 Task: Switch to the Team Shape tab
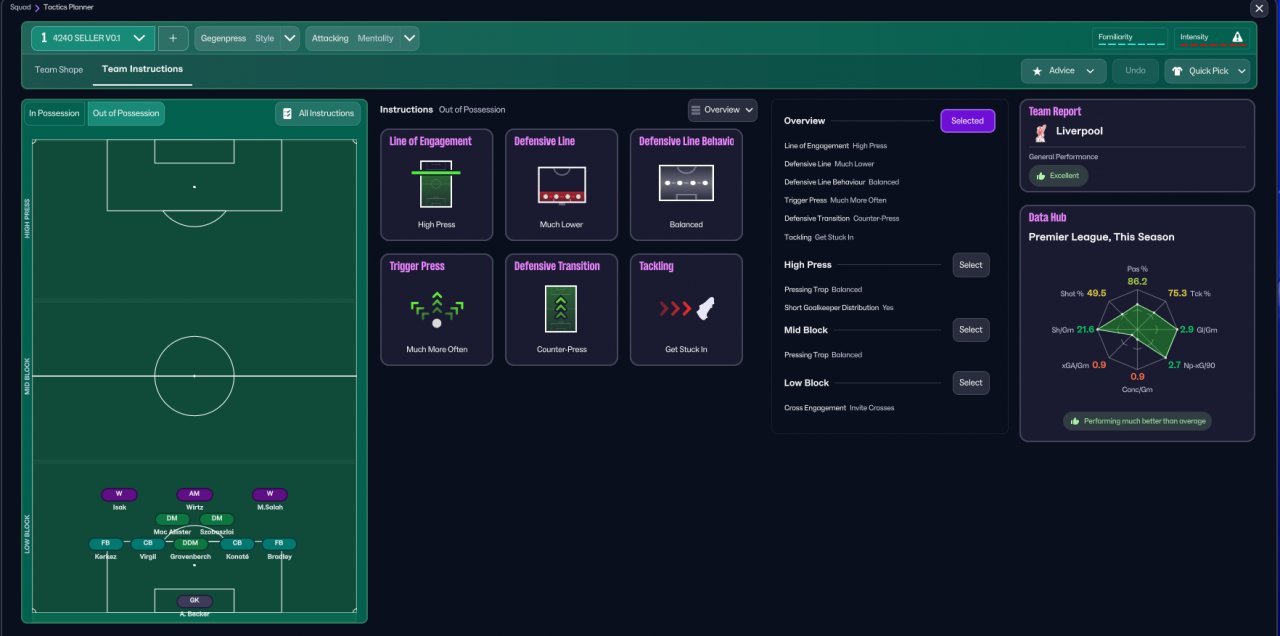[59, 70]
